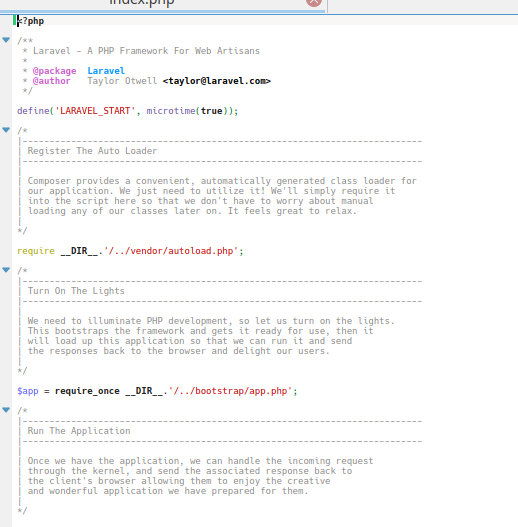The height and width of the screenshot is (527, 518).
Task: Click the '/../bootstrap/app.php' path string
Action: click(231, 391)
